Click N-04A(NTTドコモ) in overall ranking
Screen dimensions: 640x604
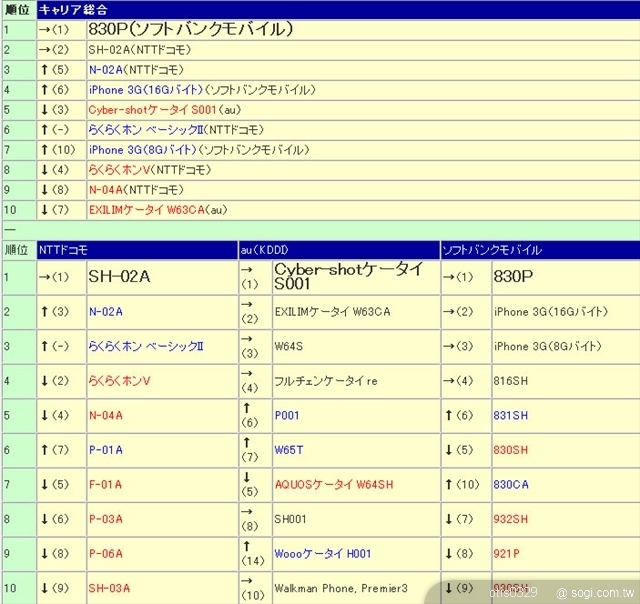point(136,190)
